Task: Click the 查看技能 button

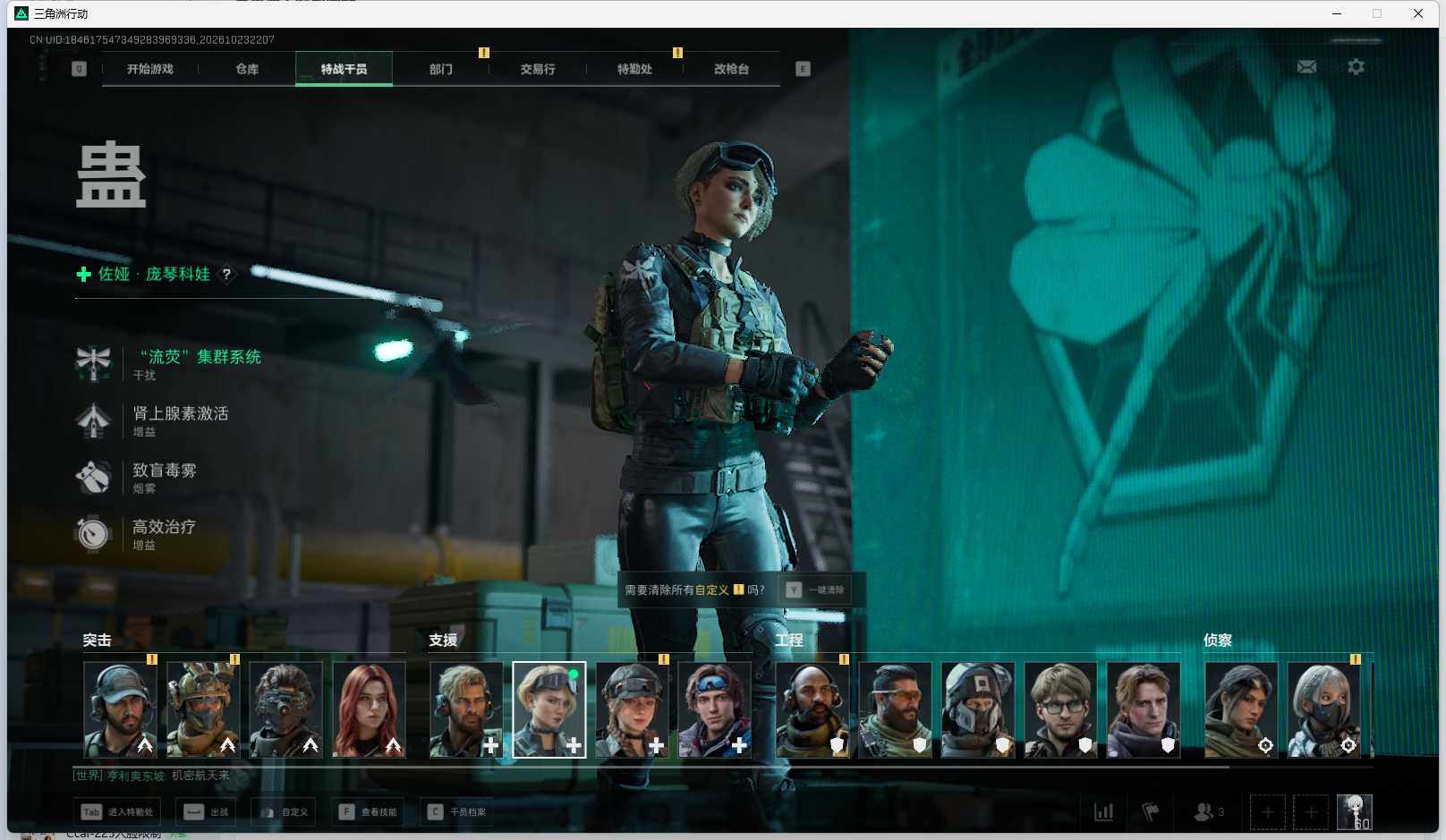Action: [368, 812]
